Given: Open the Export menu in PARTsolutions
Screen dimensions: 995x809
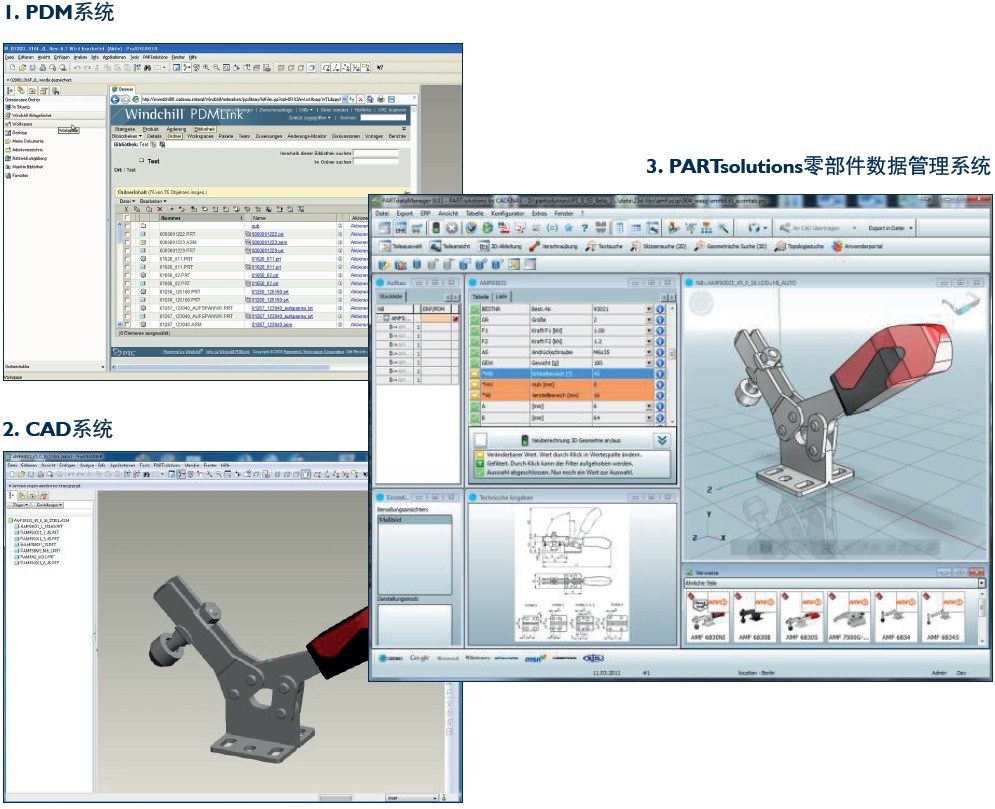Looking at the screenshot, I should click(404, 214).
